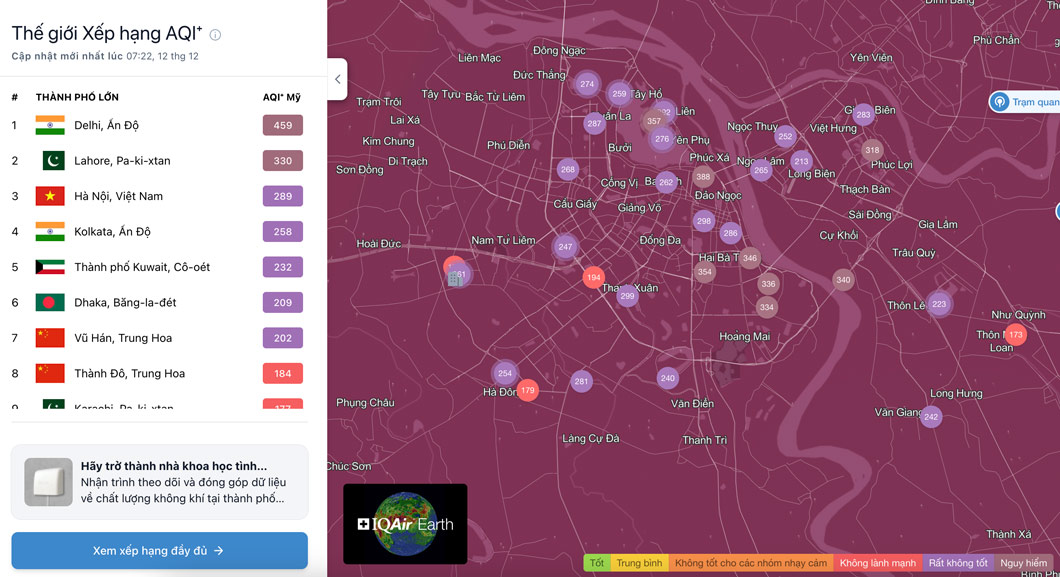
Task: Click the Bangladesh flag beside Dhaka
Action: click(x=50, y=303)
